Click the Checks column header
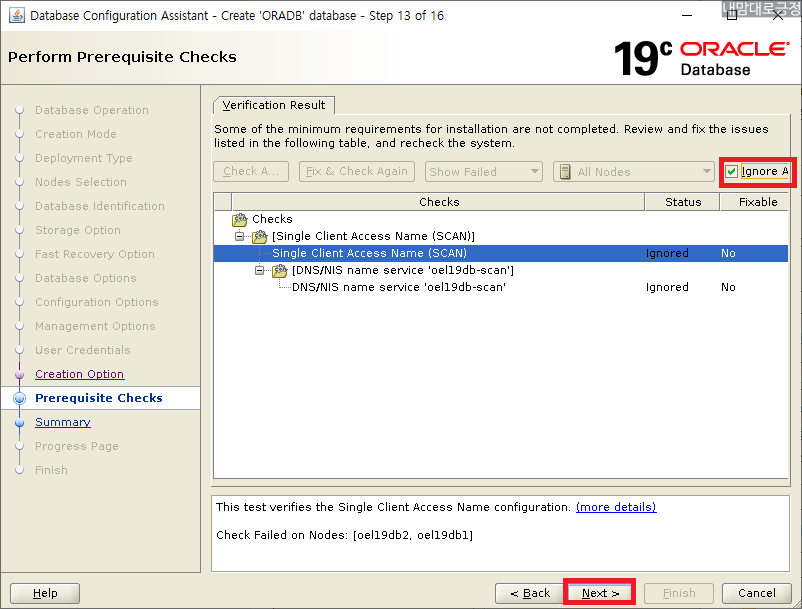Image resolution: width=802 pixels, height=609 pixels. (438, 202)
